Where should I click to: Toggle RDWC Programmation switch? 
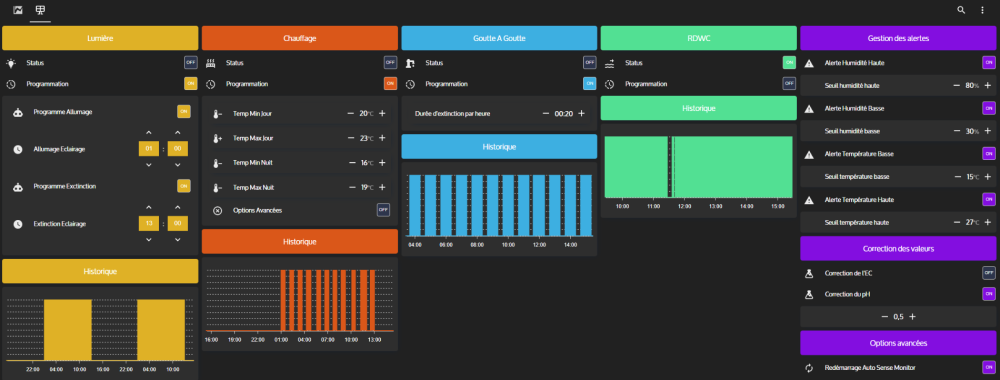790,84
